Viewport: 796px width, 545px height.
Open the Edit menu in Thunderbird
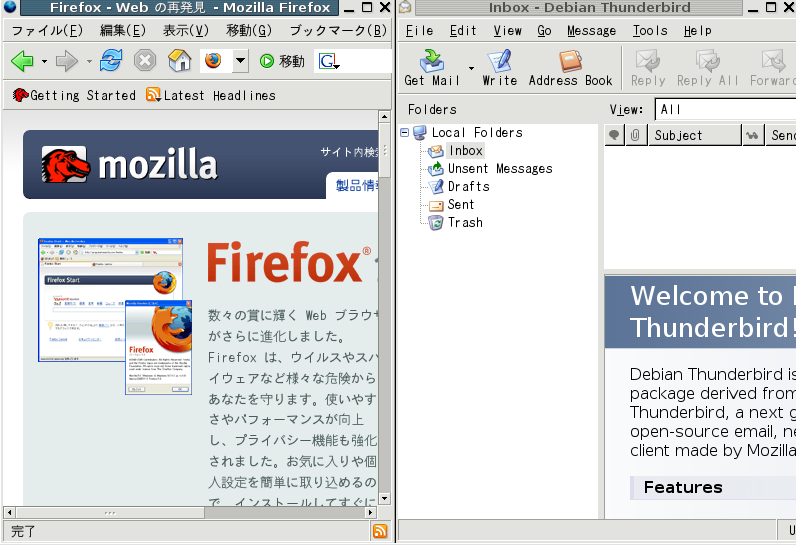click(x=463, y=31)
